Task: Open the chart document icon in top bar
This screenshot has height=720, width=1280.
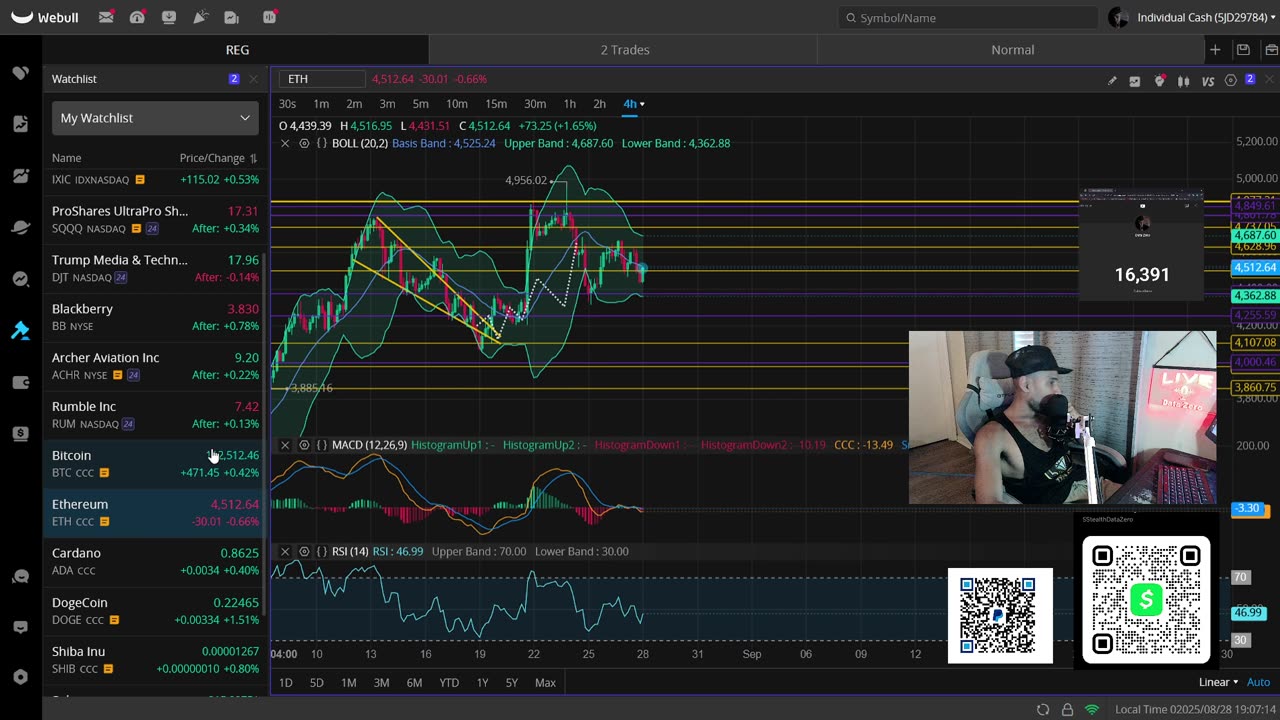Action: (232, 17)
